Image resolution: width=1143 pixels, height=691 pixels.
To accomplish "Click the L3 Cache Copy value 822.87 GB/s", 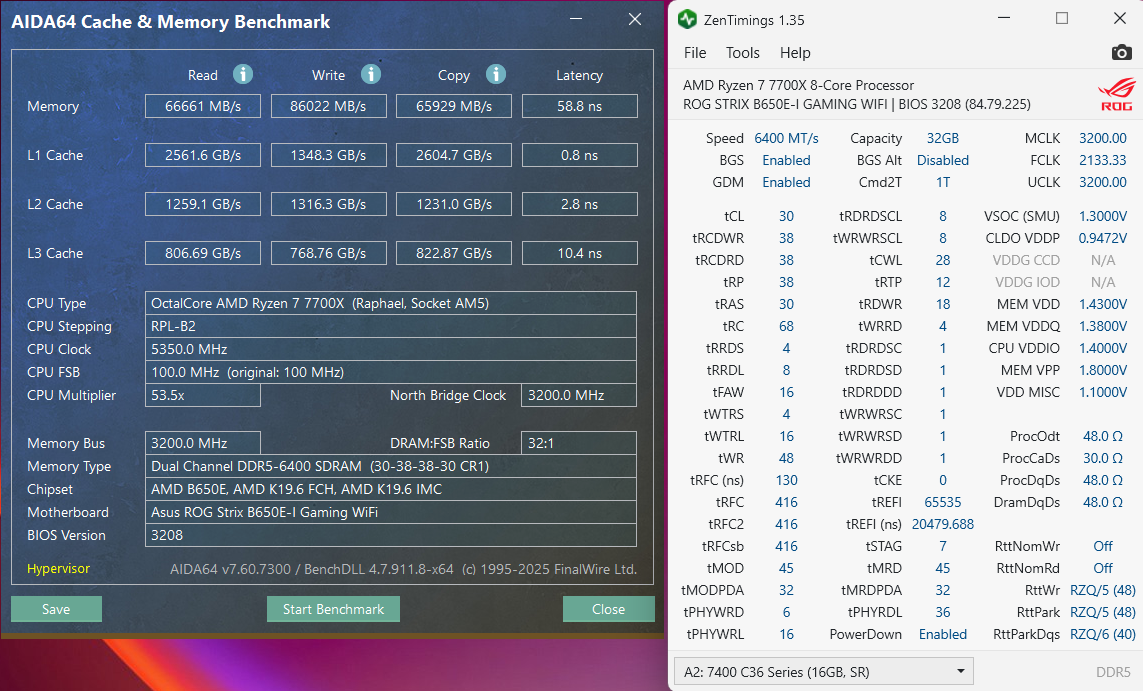I will point(453,253).
